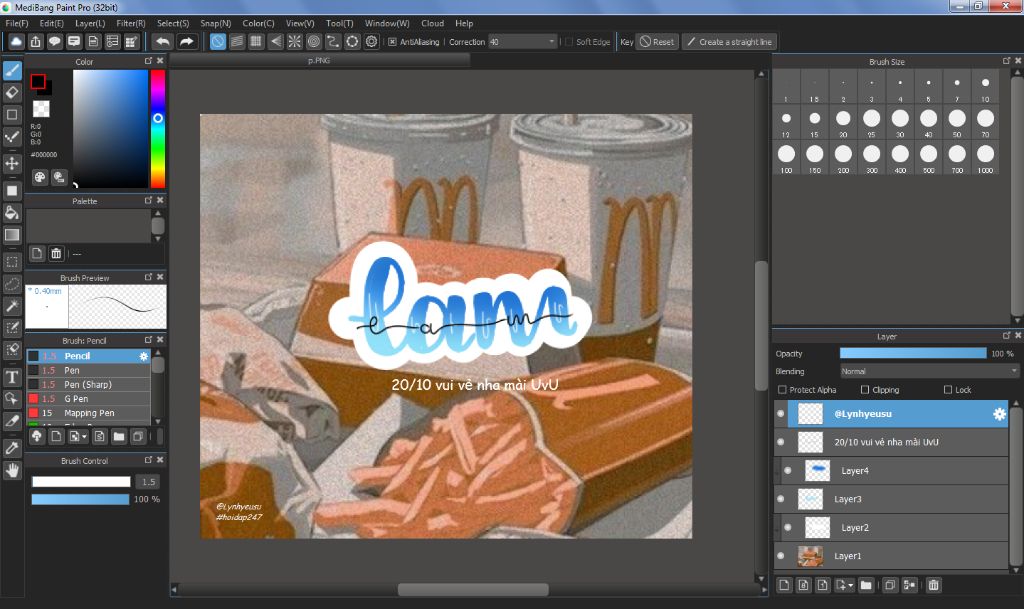Click Create a straight line button
The height and width of the screenshot is (609, 1024).
(729, 42)
